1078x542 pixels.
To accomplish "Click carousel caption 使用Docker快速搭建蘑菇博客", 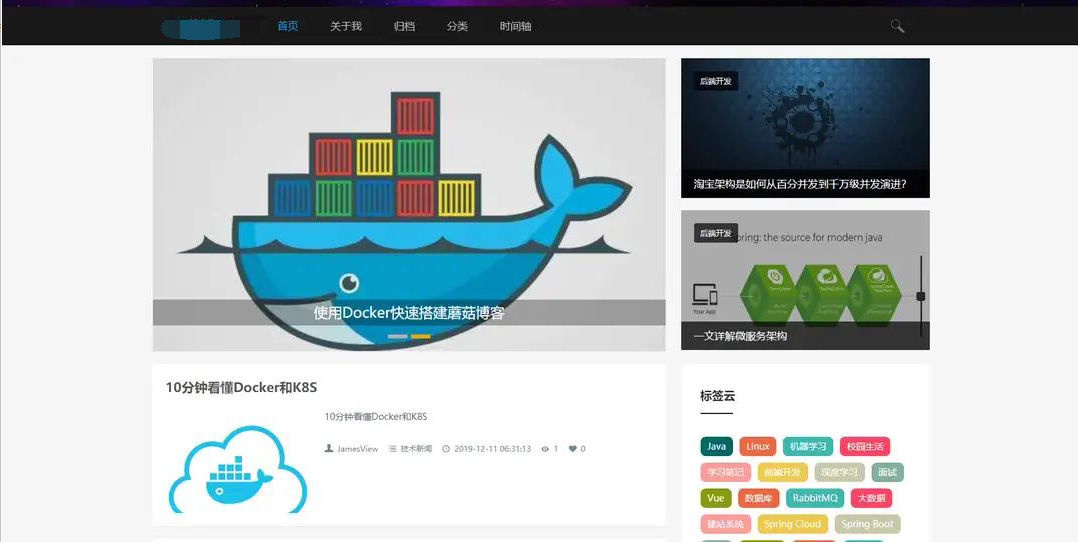I will pyautogui.click(x=409, y=313).
